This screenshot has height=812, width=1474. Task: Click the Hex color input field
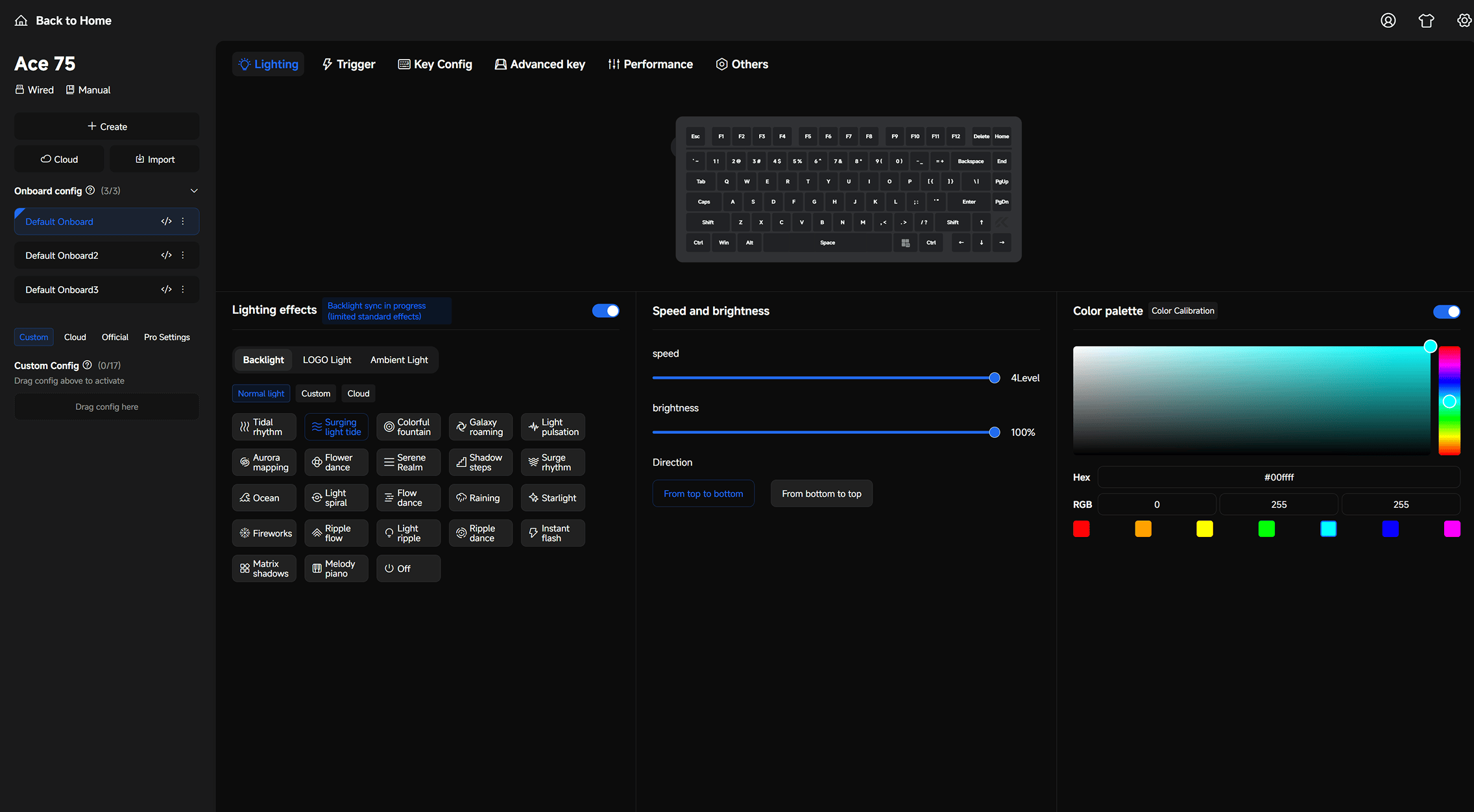(x=1279, y=477)
